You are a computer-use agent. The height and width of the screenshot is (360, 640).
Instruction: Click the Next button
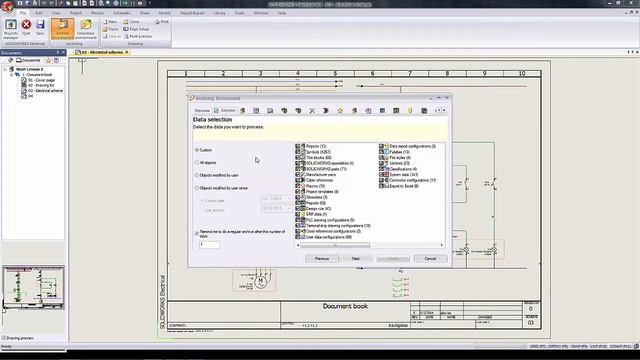(356, 259)
